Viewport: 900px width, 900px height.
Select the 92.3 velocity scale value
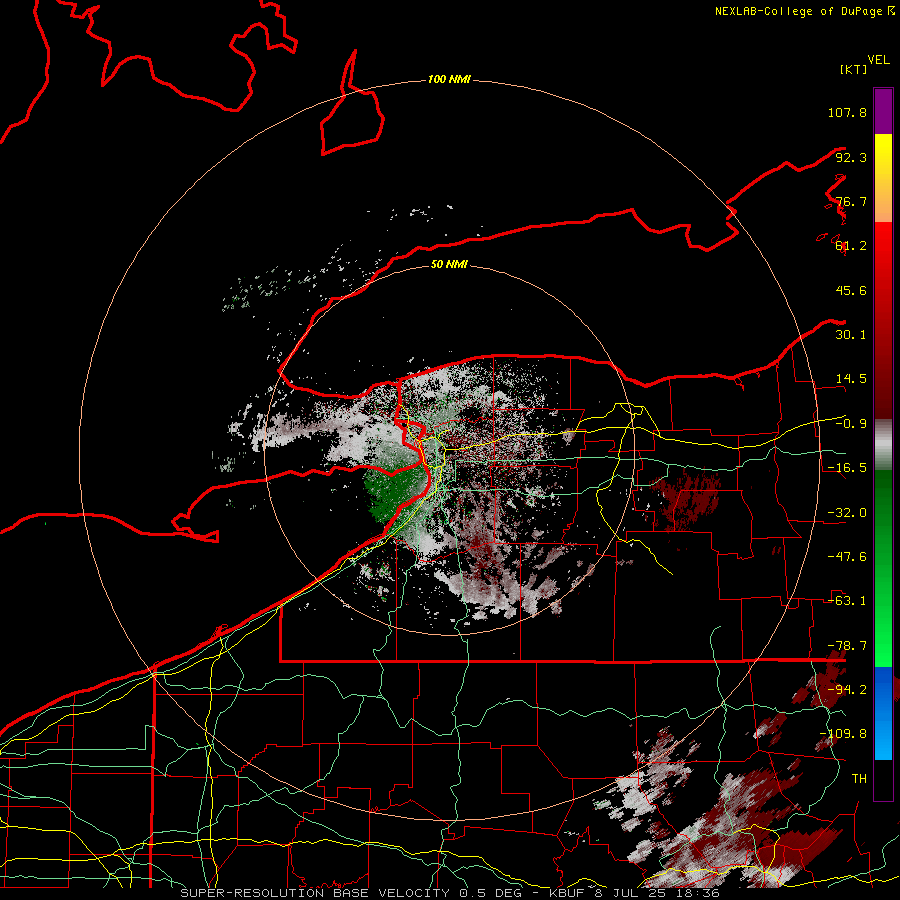click(x=851, y=157)
